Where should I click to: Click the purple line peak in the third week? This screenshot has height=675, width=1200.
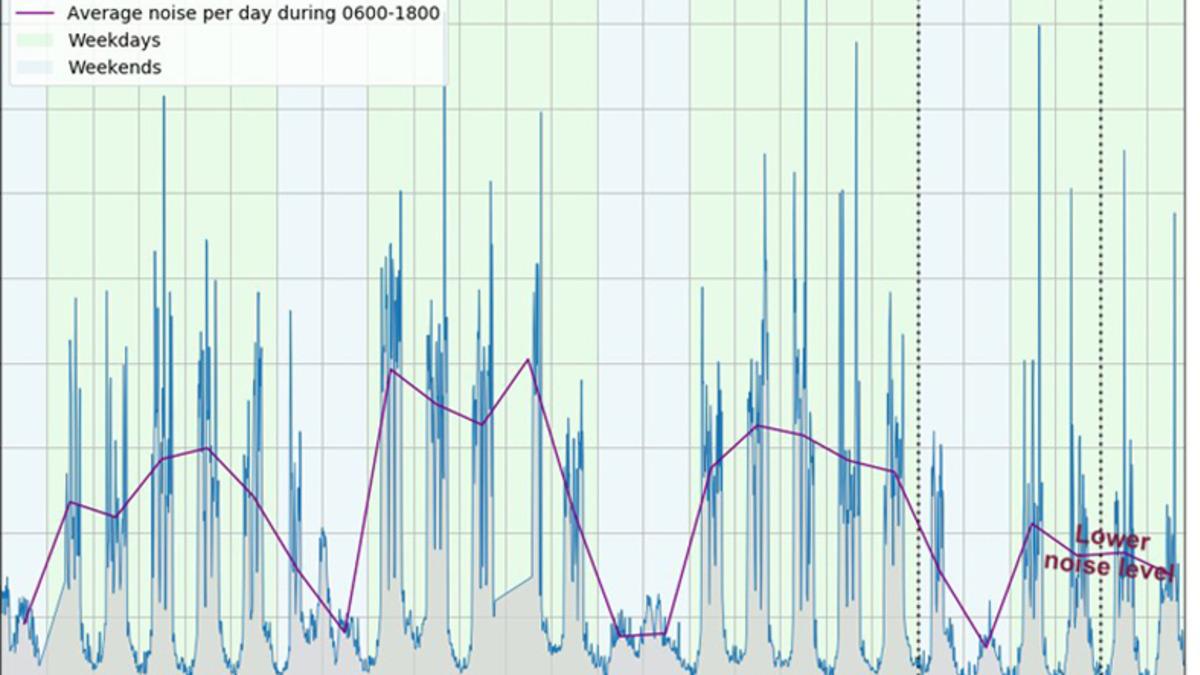point(758,425)
